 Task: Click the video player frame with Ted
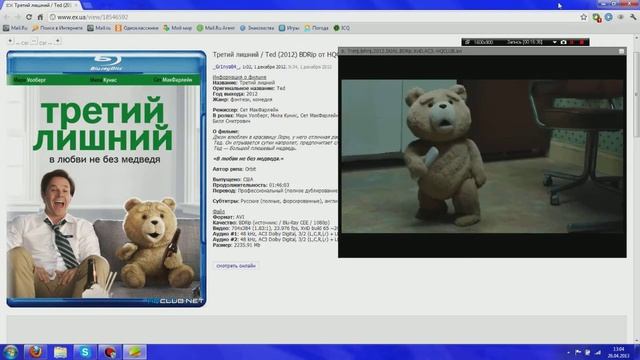(x=482, y=156)
